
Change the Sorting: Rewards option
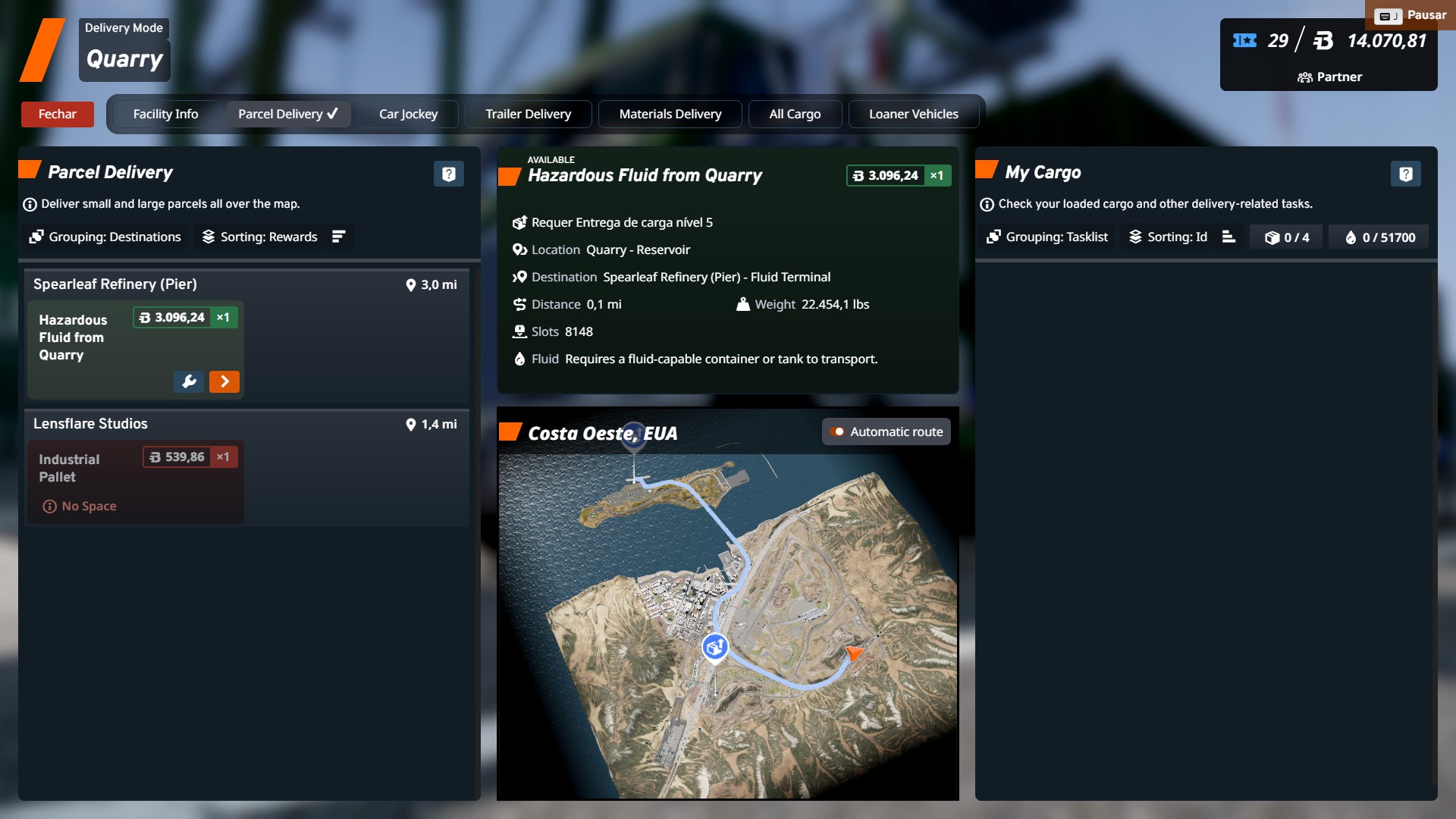coord(260,237)
